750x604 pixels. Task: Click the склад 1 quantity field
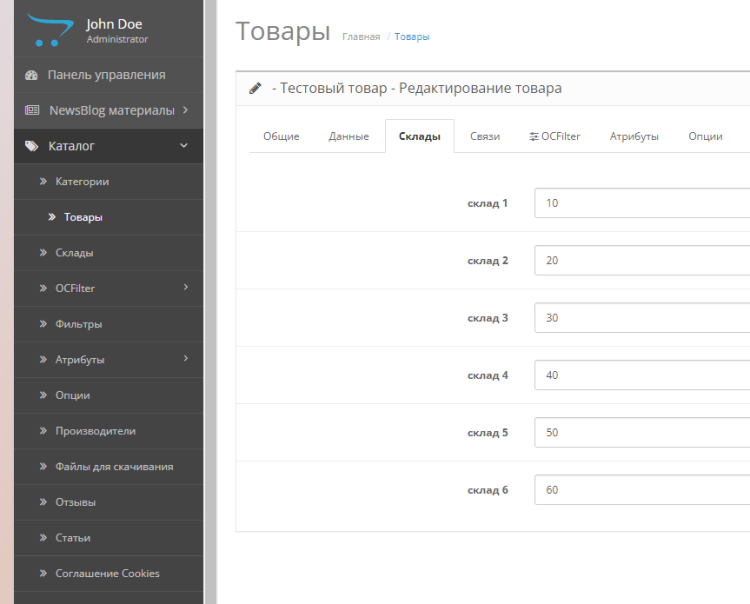642,203
